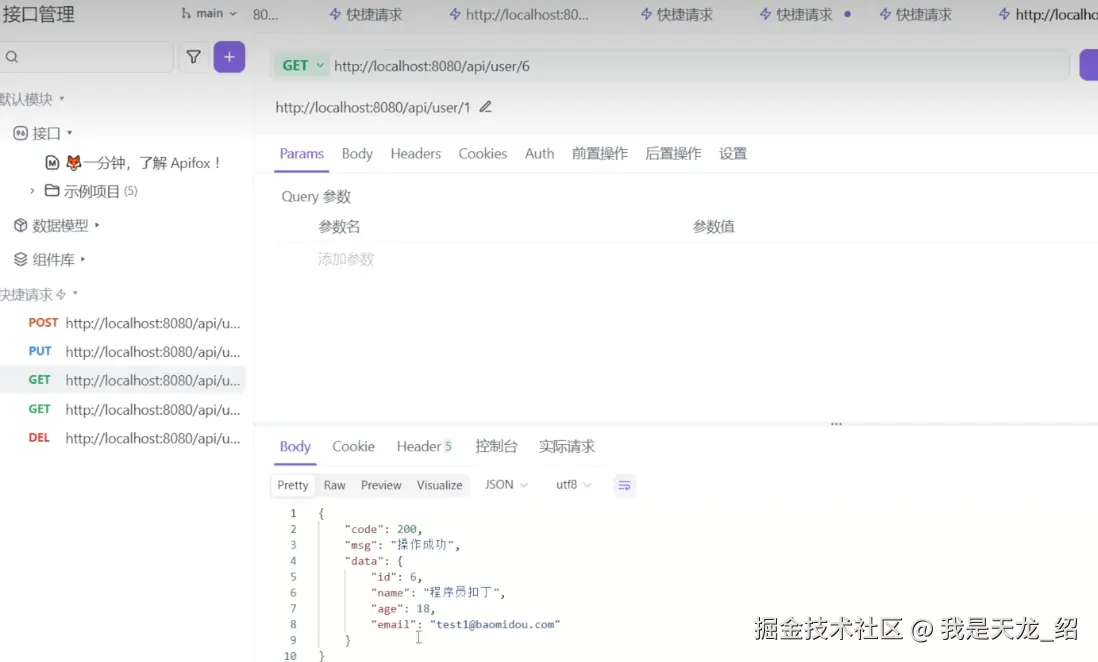Expand the 组件库 section arrow
Image resolution: width=1098 pixels, height=662 pixels.
83,259
